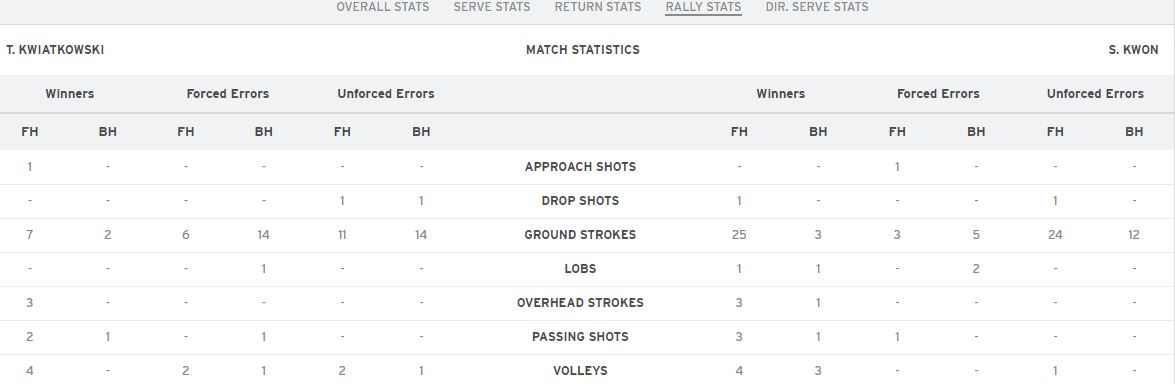Image resolution: width=1175 pixels, height=384 pixels.
Task: Click Kwiatkowski's Forced Errors column header
Action: (228, 94)
